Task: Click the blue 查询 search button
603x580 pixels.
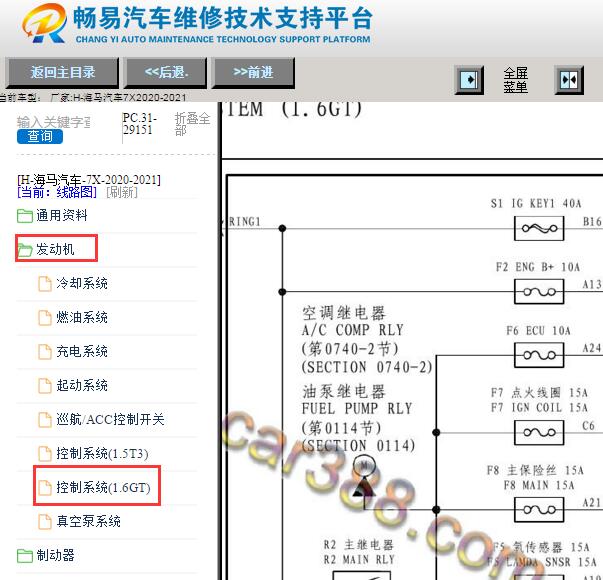Action: [x=40, y=137]
